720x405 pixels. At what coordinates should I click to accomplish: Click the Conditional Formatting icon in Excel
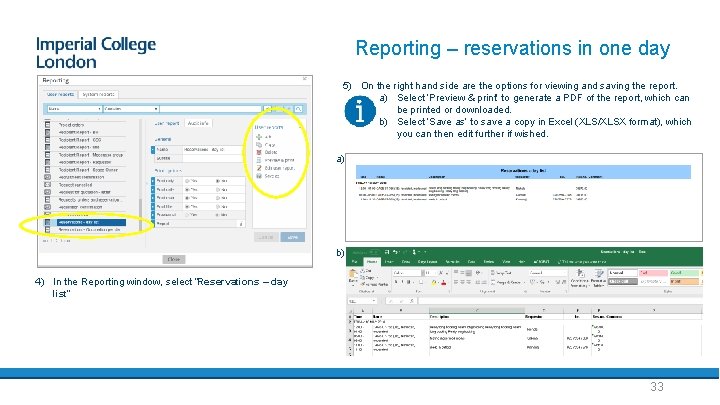[x=580, y=273]
